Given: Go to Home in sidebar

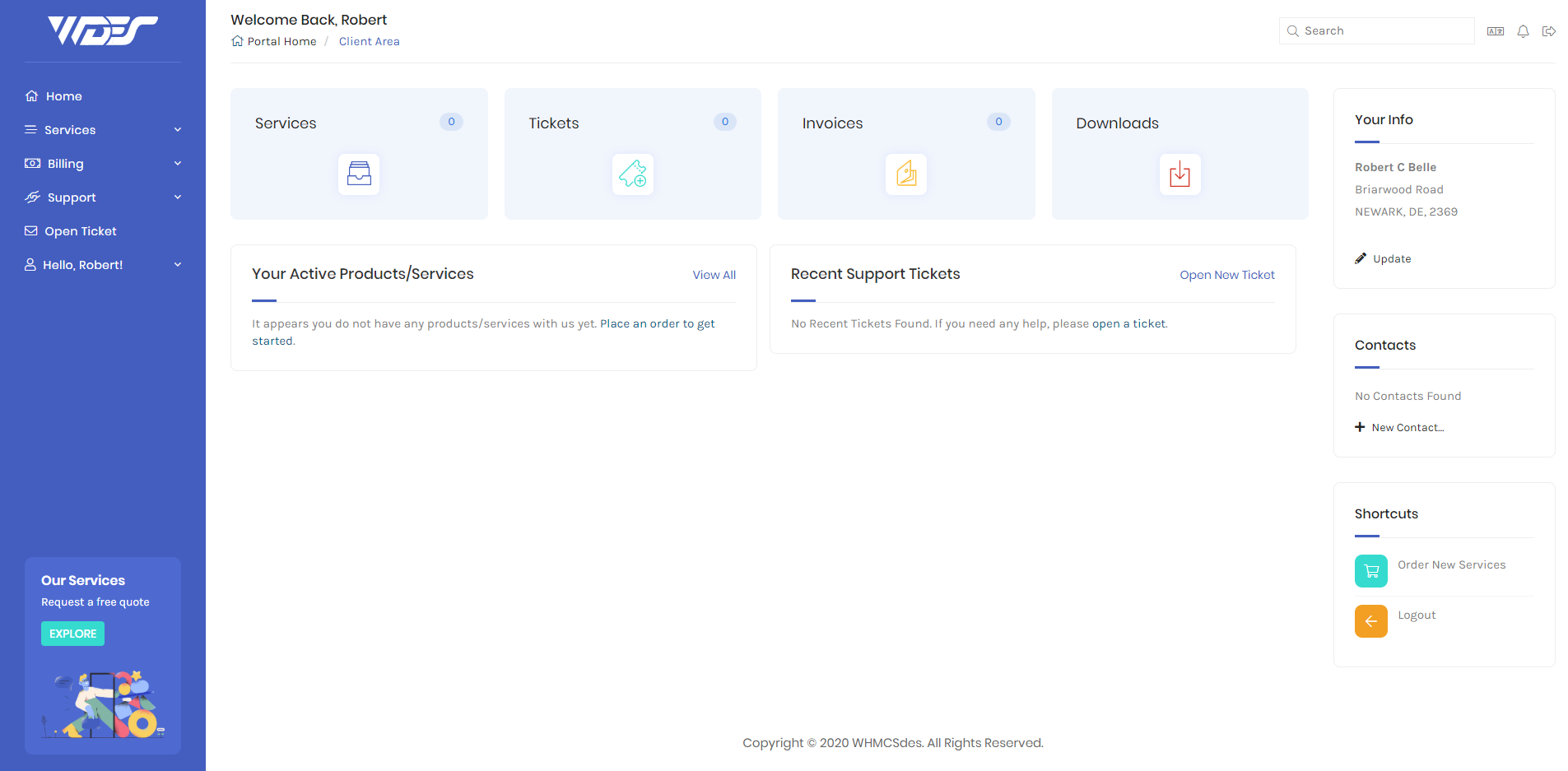Looking at the screenshot, I should [x=64, y=96].
